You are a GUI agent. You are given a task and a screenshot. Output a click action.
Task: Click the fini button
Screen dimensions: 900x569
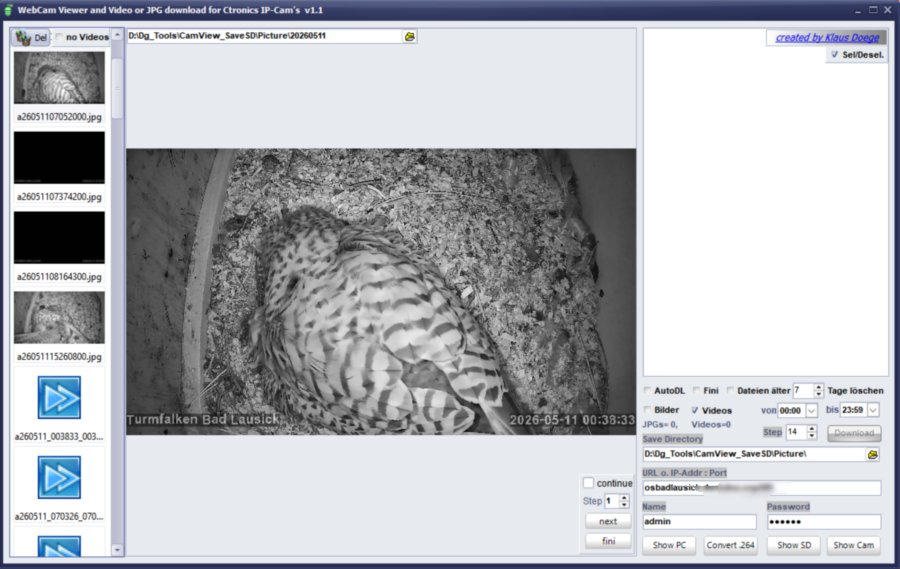click(x=608, y=541)
